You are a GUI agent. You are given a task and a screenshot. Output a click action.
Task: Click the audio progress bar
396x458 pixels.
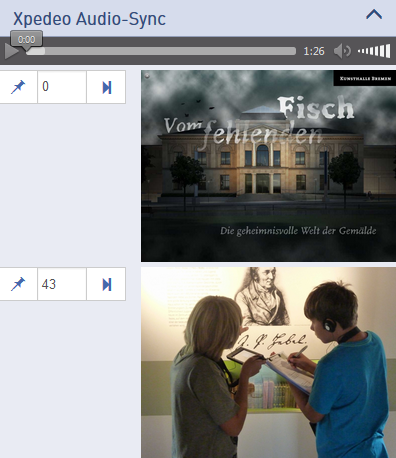pyautogui.click(x=161, y=51)
